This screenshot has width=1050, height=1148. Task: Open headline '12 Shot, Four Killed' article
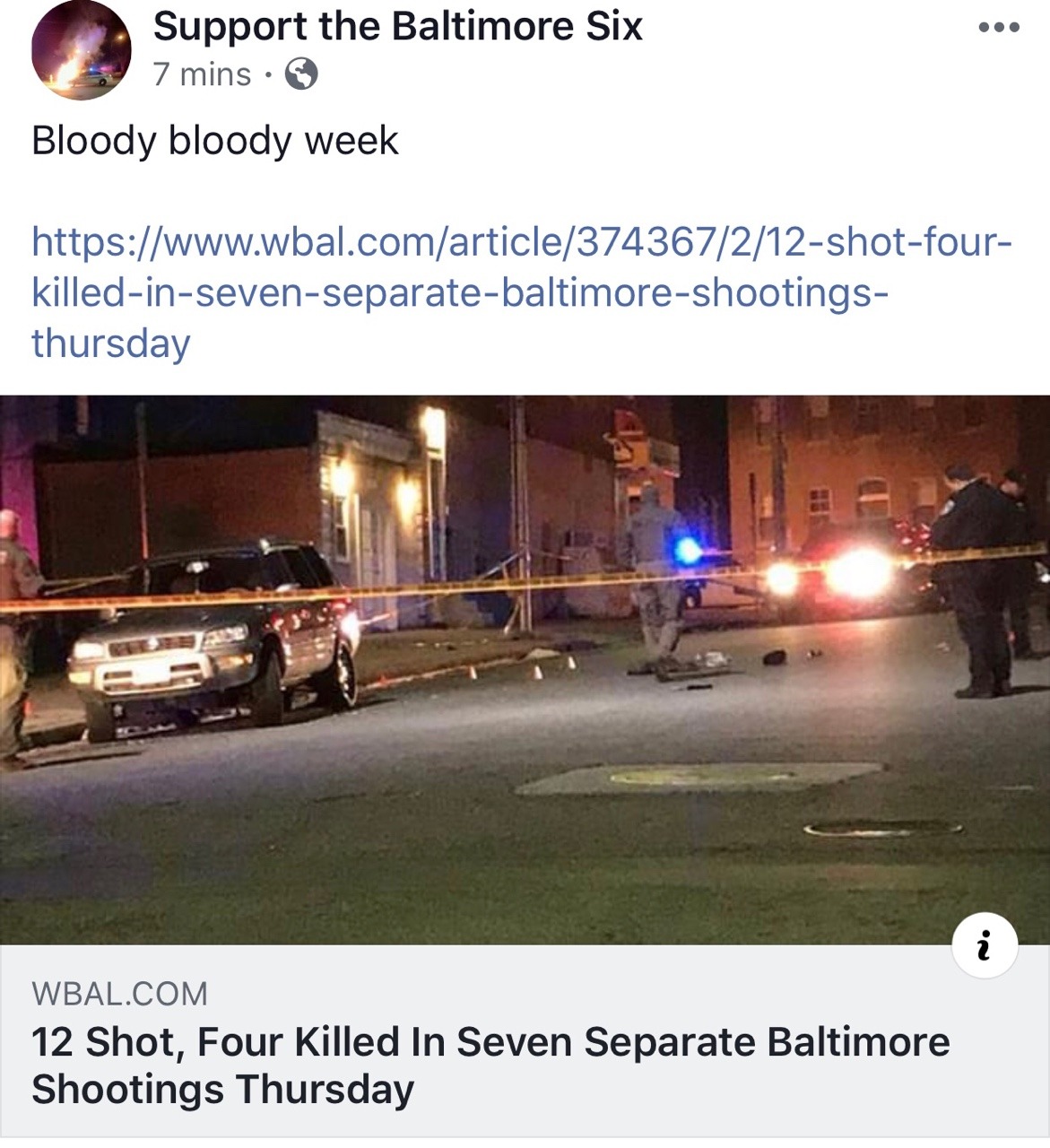pyautogui.click(x=490, y=1065)
